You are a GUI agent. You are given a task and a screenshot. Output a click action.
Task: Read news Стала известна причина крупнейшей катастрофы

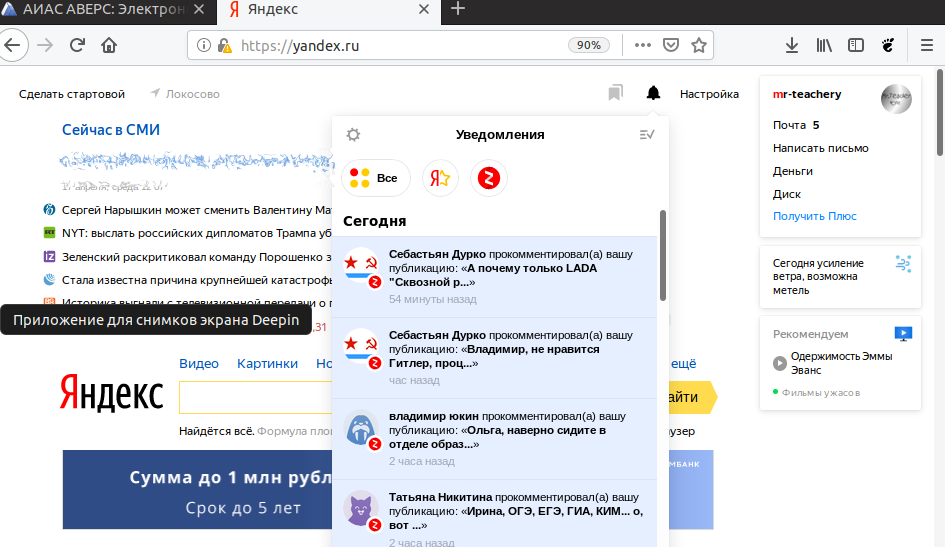196,280
